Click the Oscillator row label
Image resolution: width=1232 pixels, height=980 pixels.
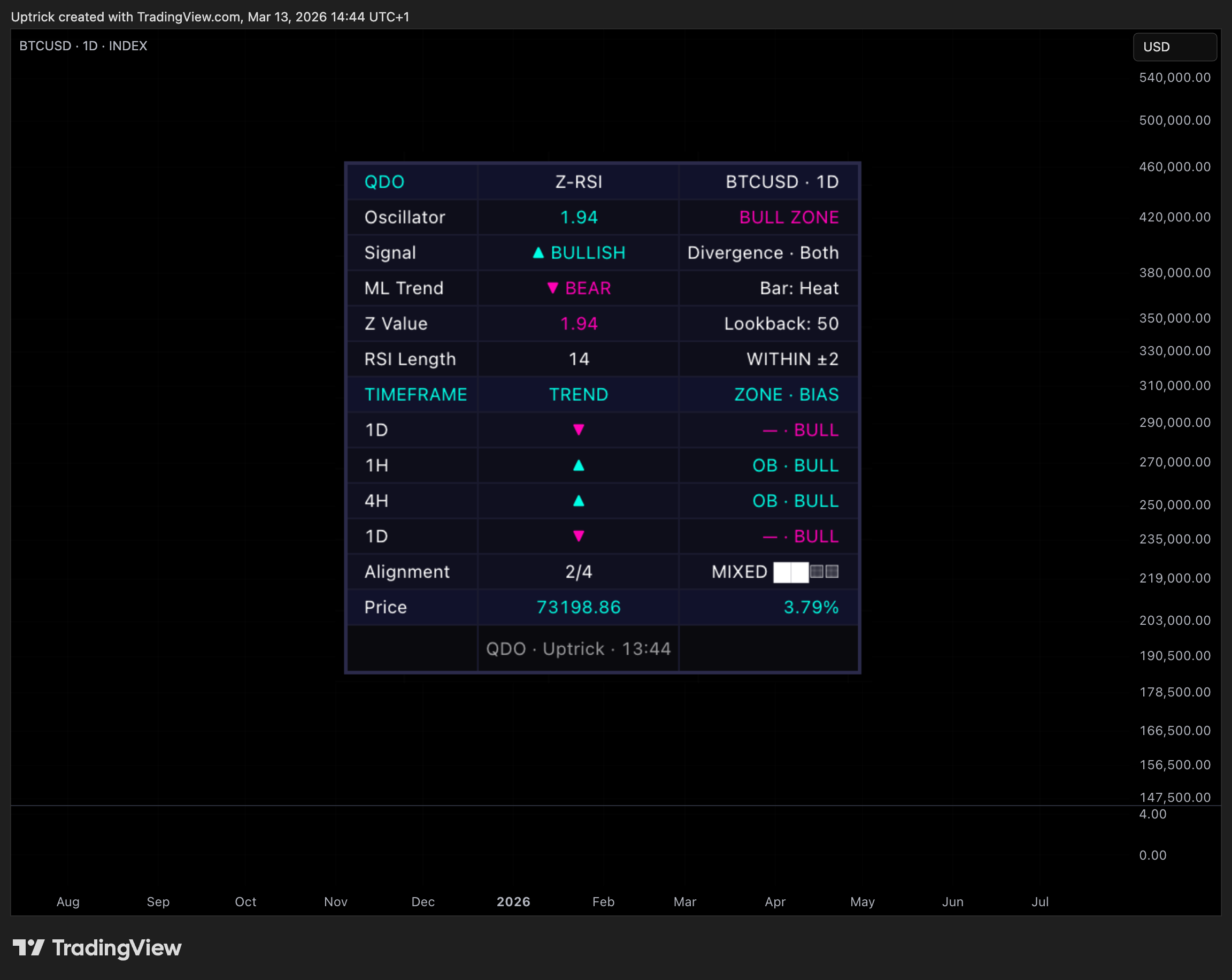pos(405,217)
